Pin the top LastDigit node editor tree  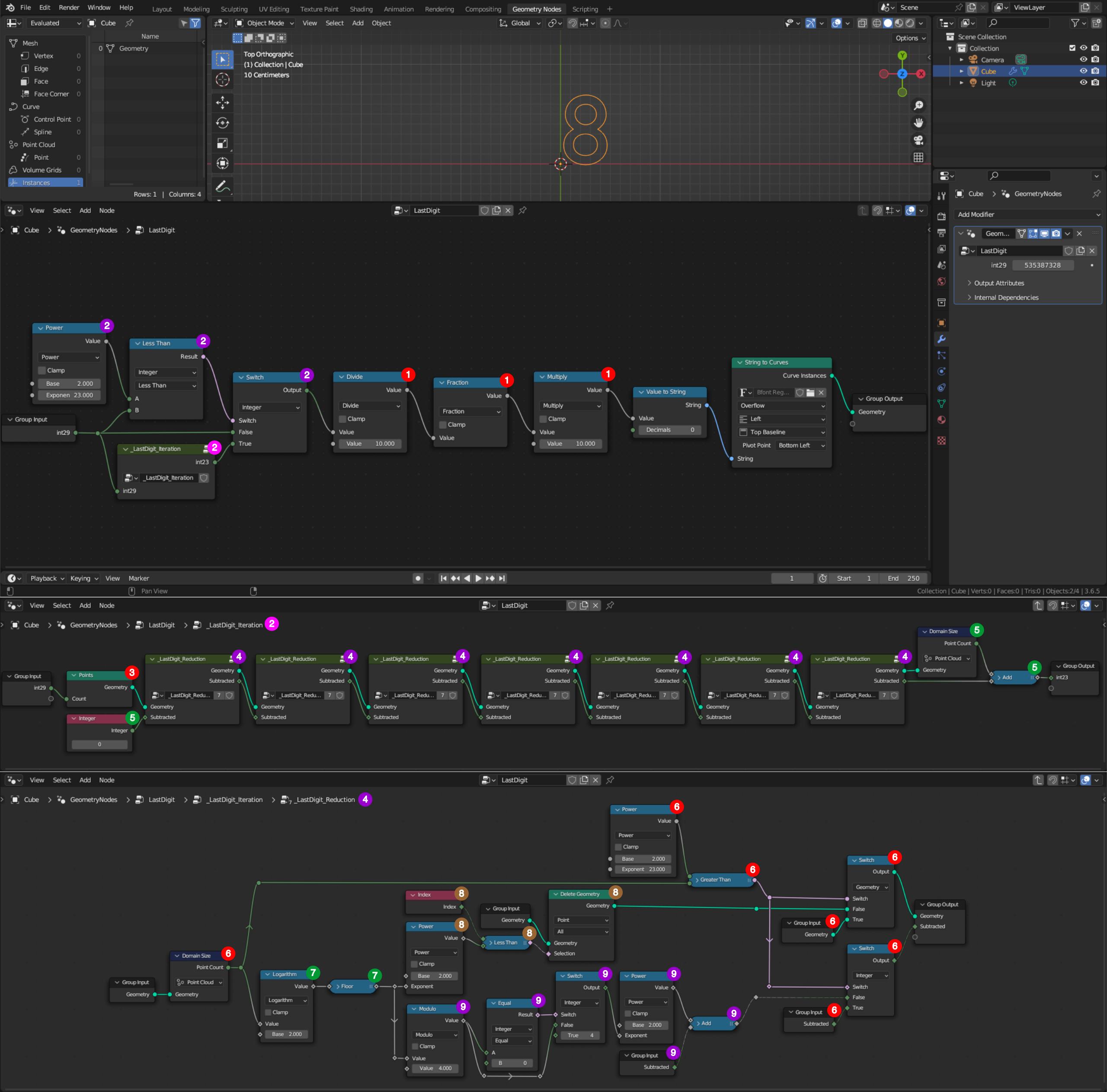[x=522, y=210]
